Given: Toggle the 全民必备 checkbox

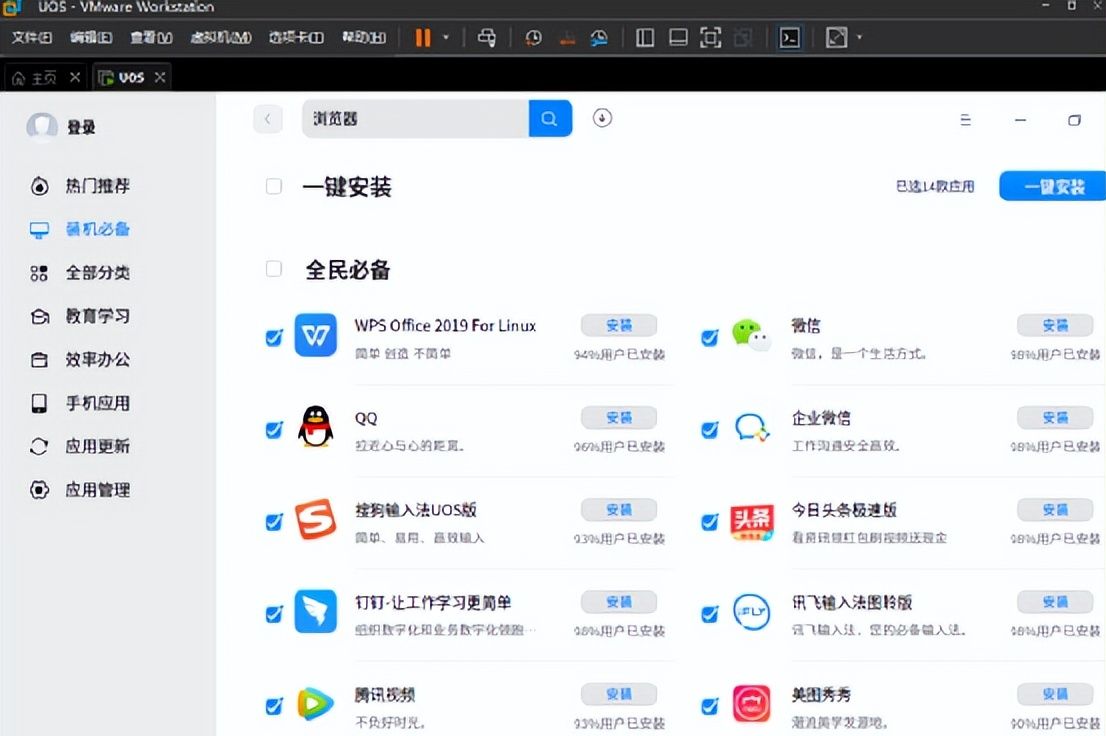Looking at the screenshot, I should coord(274,269).
